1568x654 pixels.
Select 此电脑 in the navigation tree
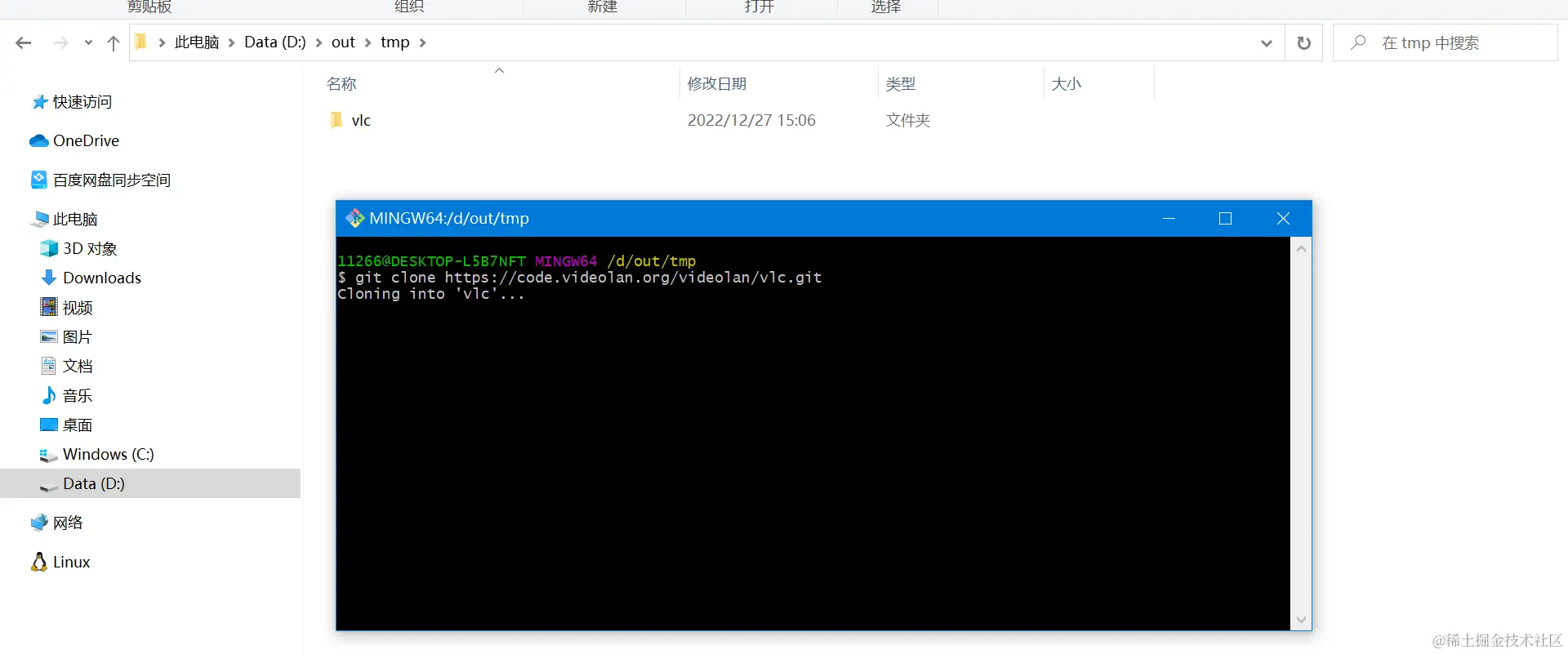click(75, 219)
